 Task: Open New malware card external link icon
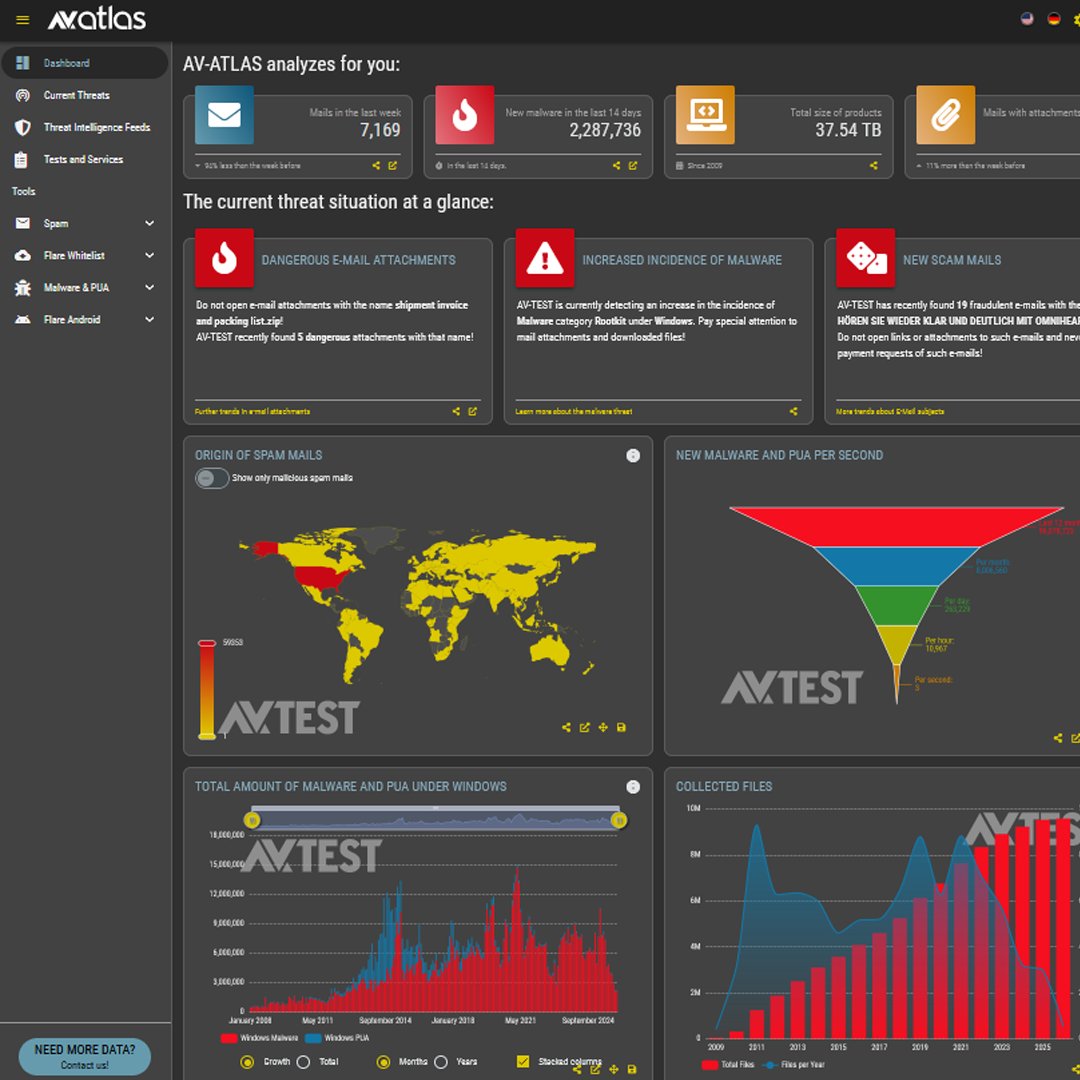tap(633, 165)
